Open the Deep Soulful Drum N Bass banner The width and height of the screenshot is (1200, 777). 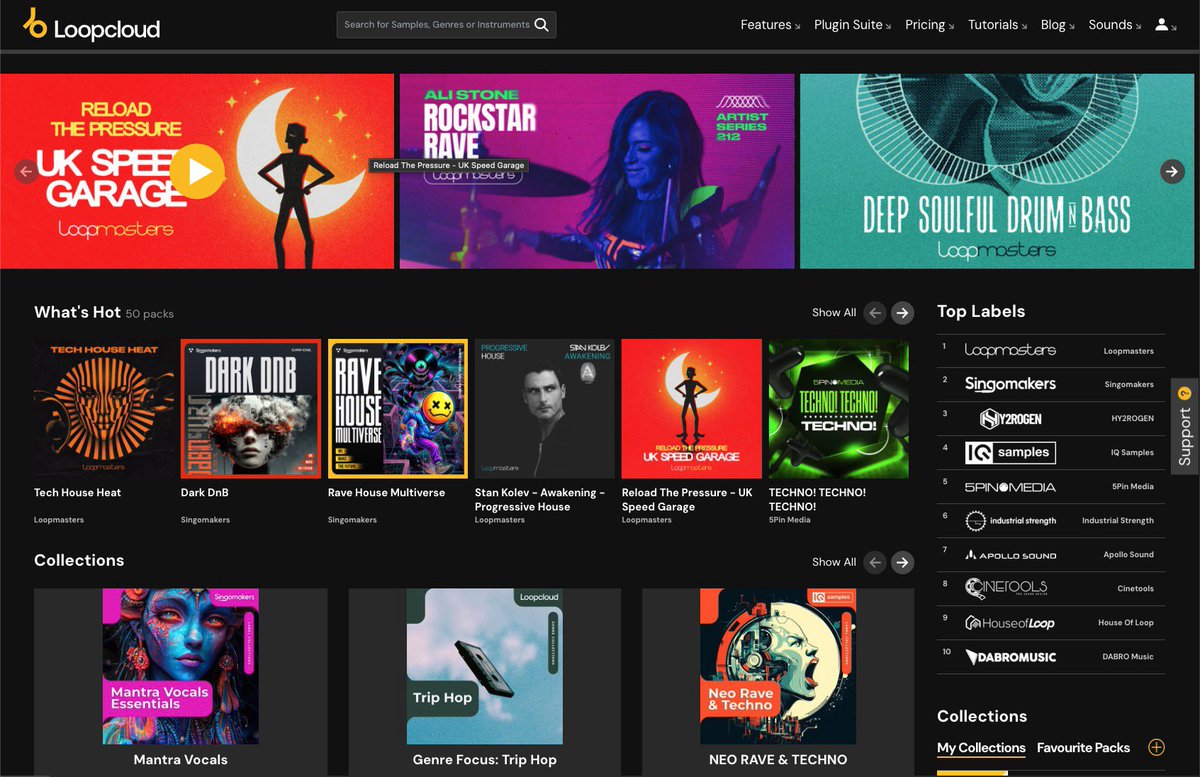[x=997, y=172]
